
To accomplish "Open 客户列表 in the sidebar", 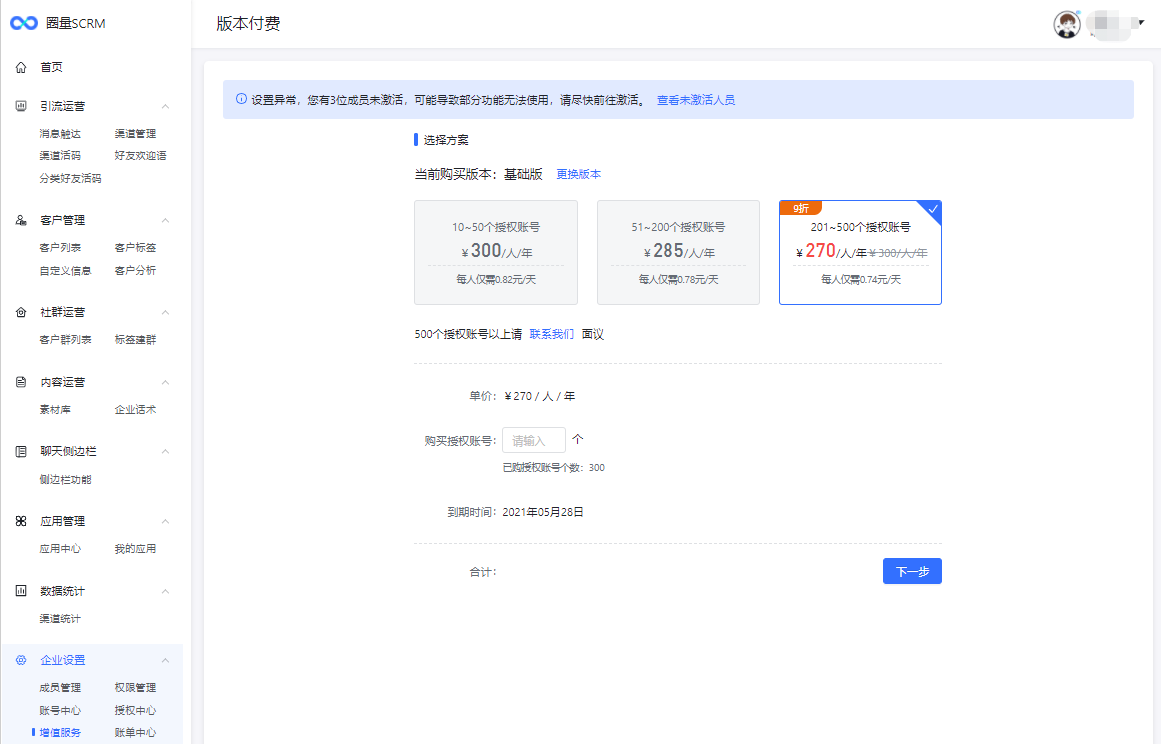I will tap(60, 248).
